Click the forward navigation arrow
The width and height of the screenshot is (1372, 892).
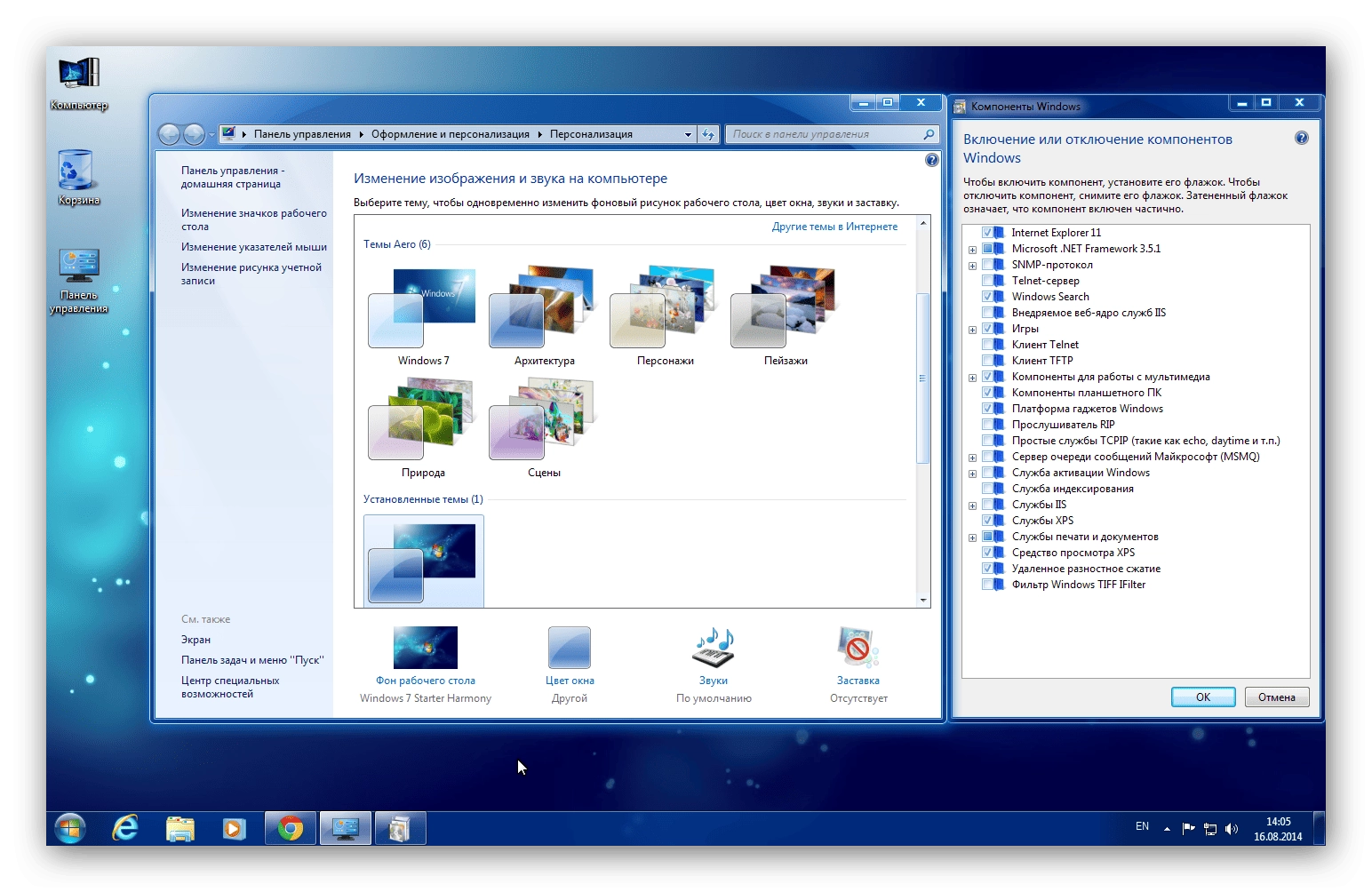point(194,134)
